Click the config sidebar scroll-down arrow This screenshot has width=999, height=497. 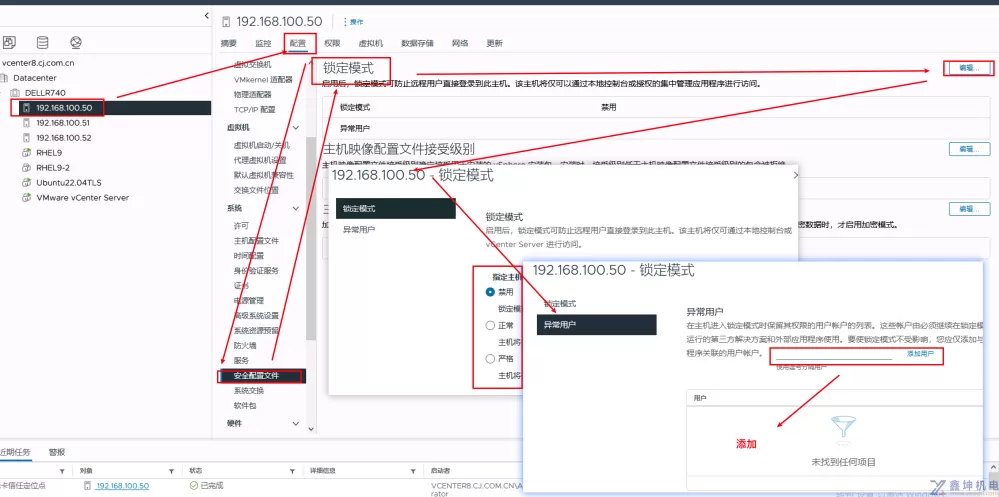click(311, 428)
